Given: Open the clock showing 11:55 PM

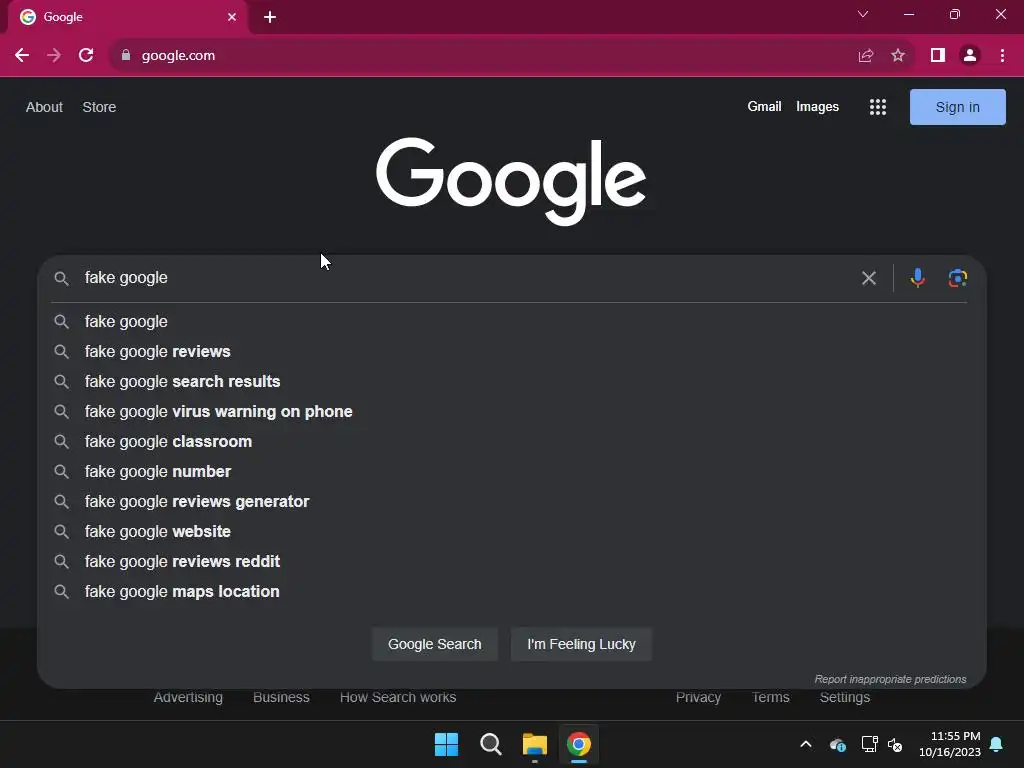Looking at the screenshot, I should click(950, 744).
